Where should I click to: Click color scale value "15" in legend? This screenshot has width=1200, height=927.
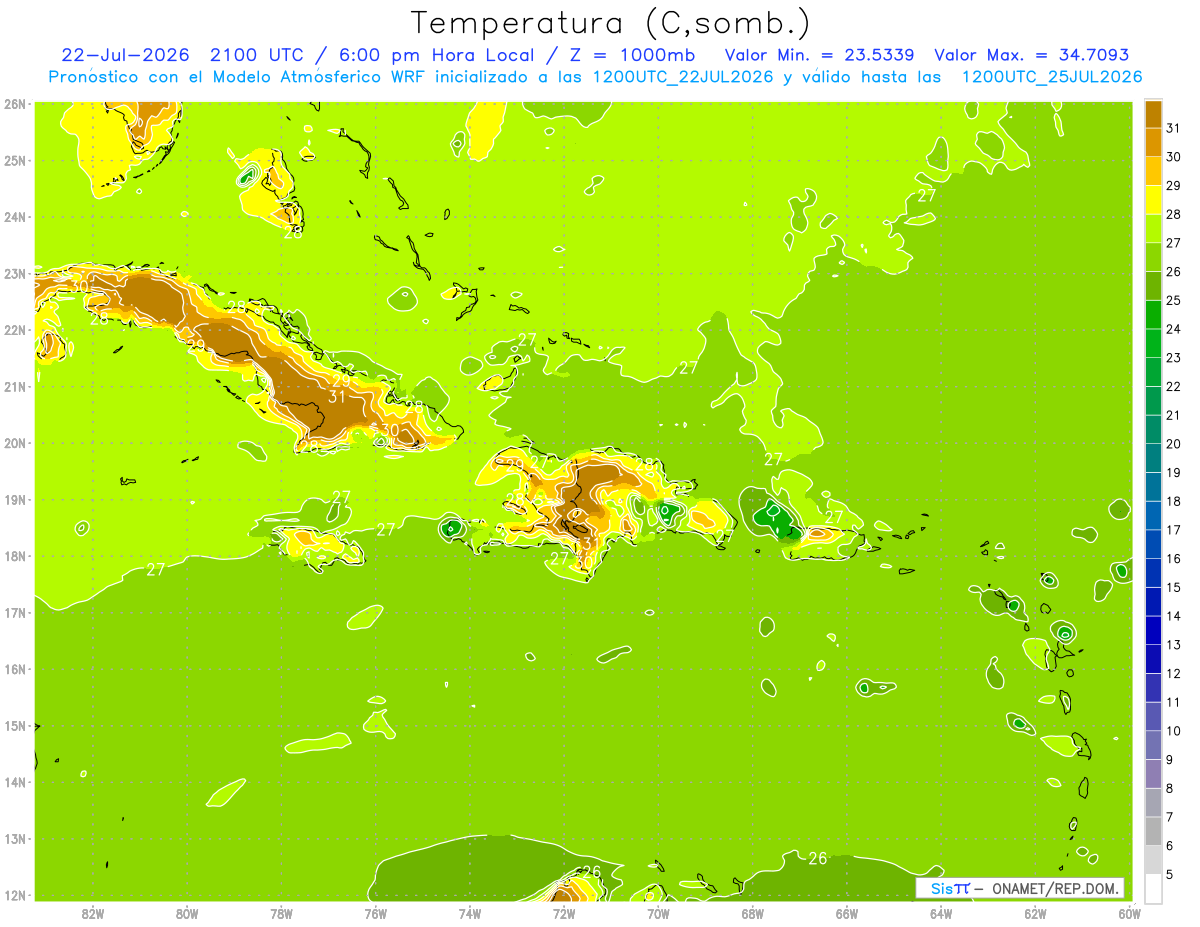coord(1173,588)
